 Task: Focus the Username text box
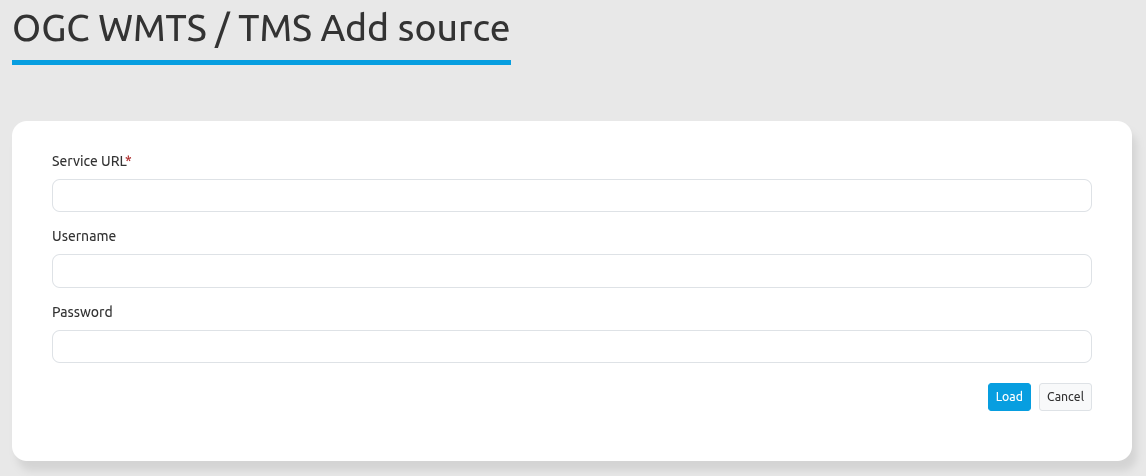point(571,271)
